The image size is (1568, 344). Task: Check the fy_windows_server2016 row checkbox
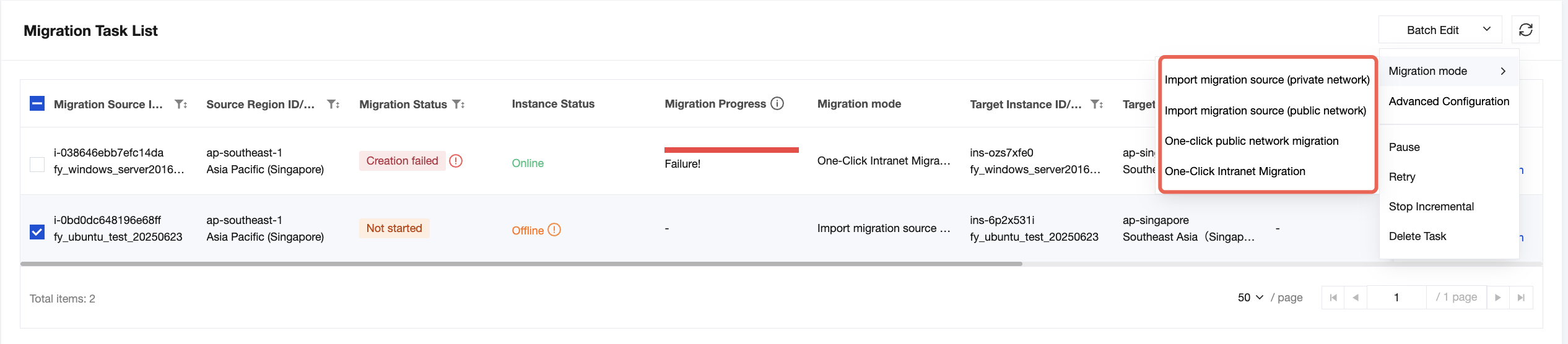pos(37,164)
